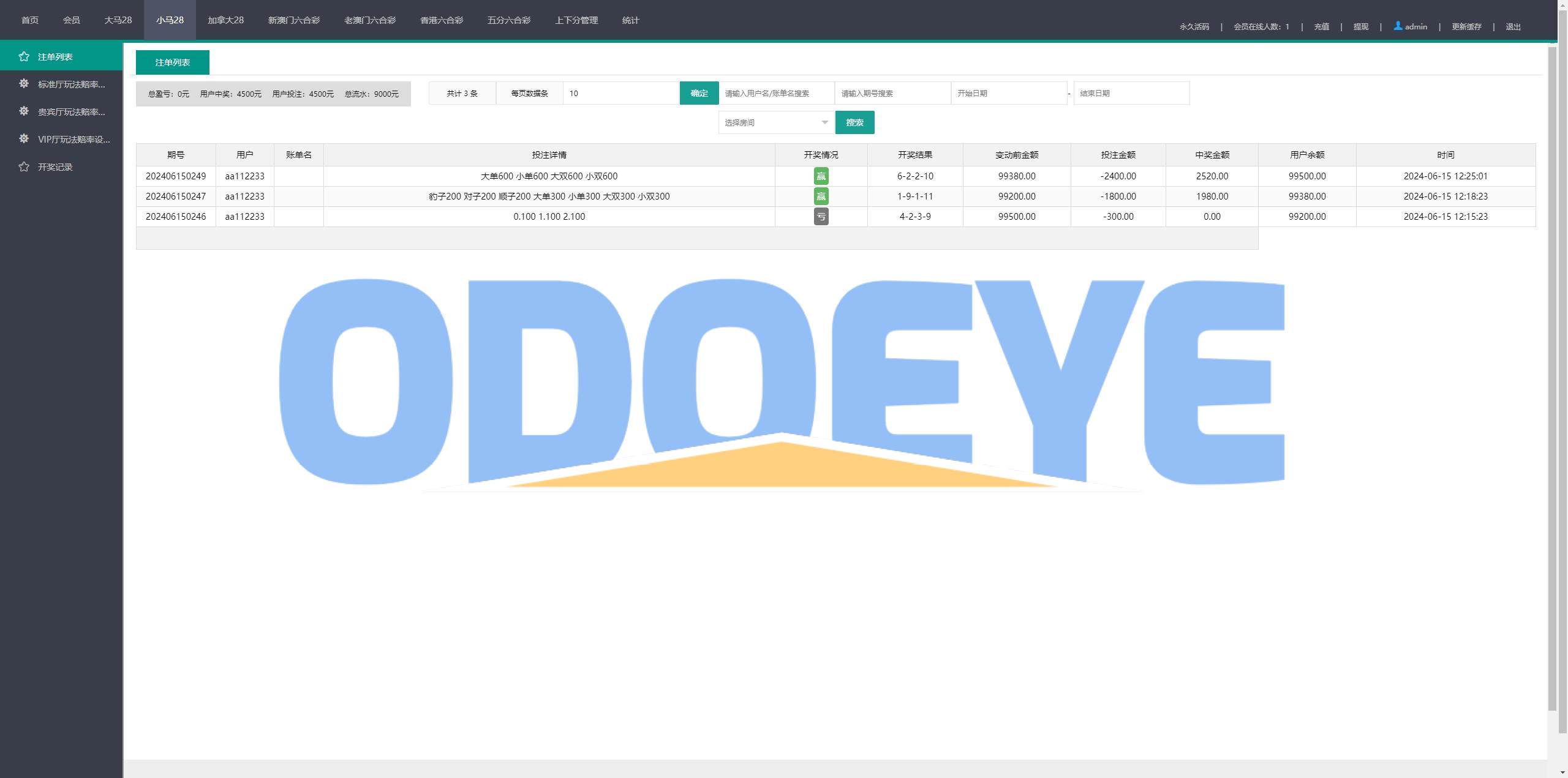1568x778 pixels.
Task: Click 退出 to log out
Action: click(x=1513, y=26)
